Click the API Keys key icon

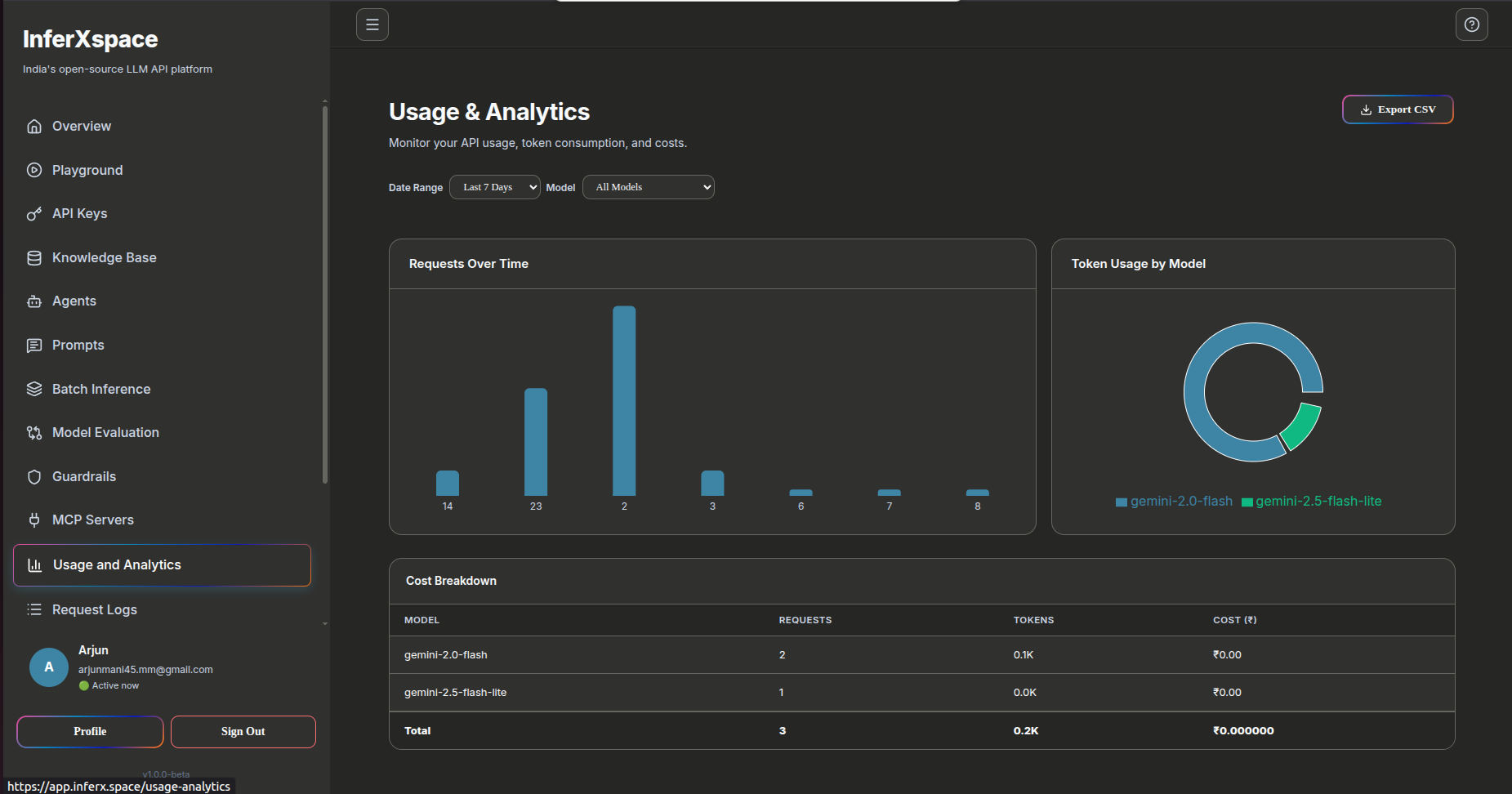[34, 214]
